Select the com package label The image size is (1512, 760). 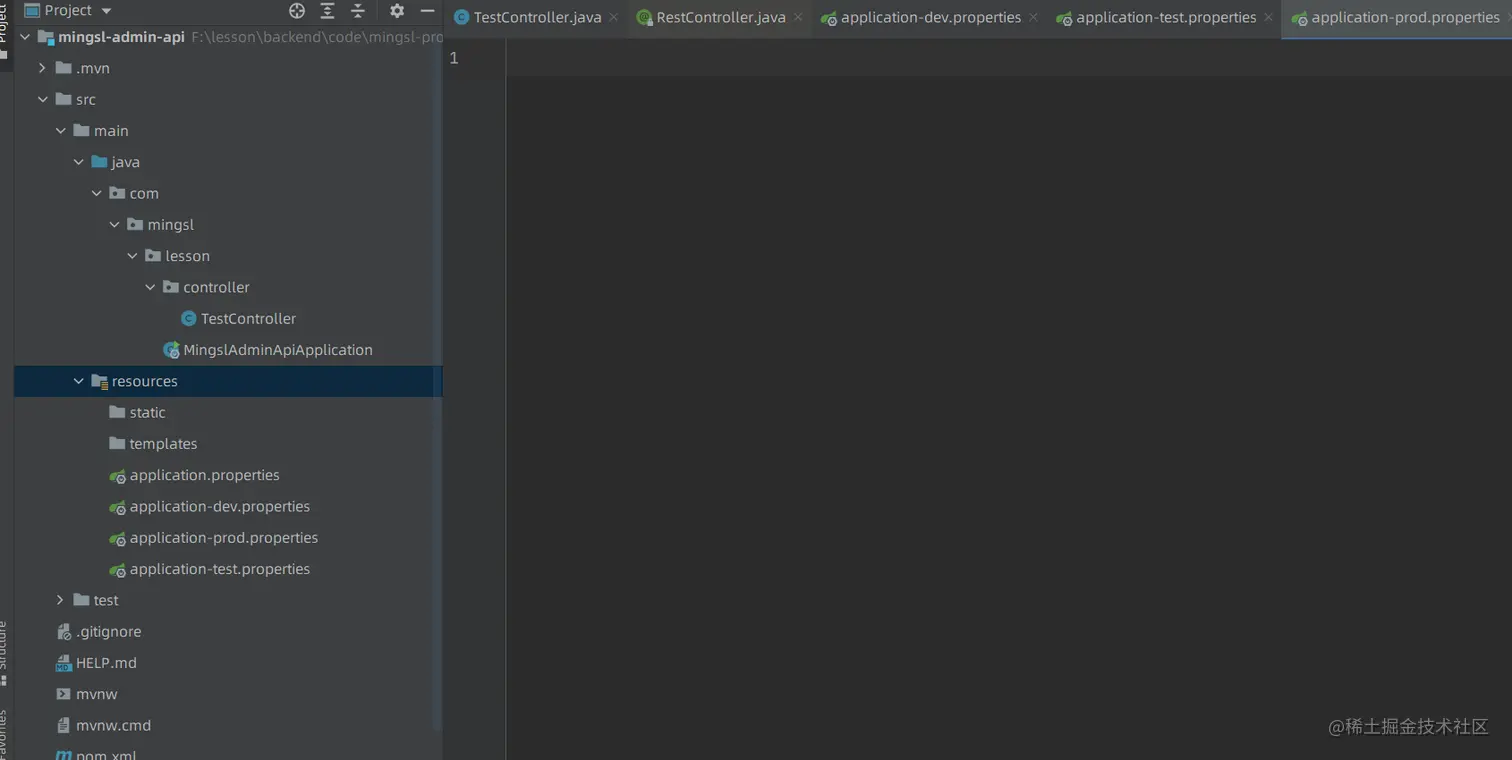144,193
